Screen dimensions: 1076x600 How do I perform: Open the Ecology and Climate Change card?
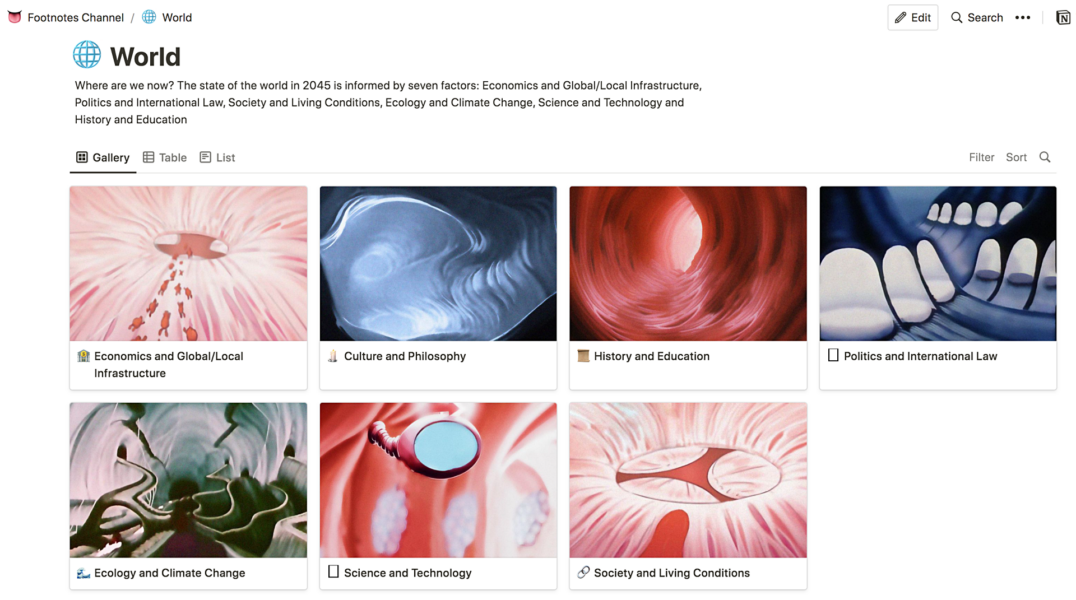189,496
